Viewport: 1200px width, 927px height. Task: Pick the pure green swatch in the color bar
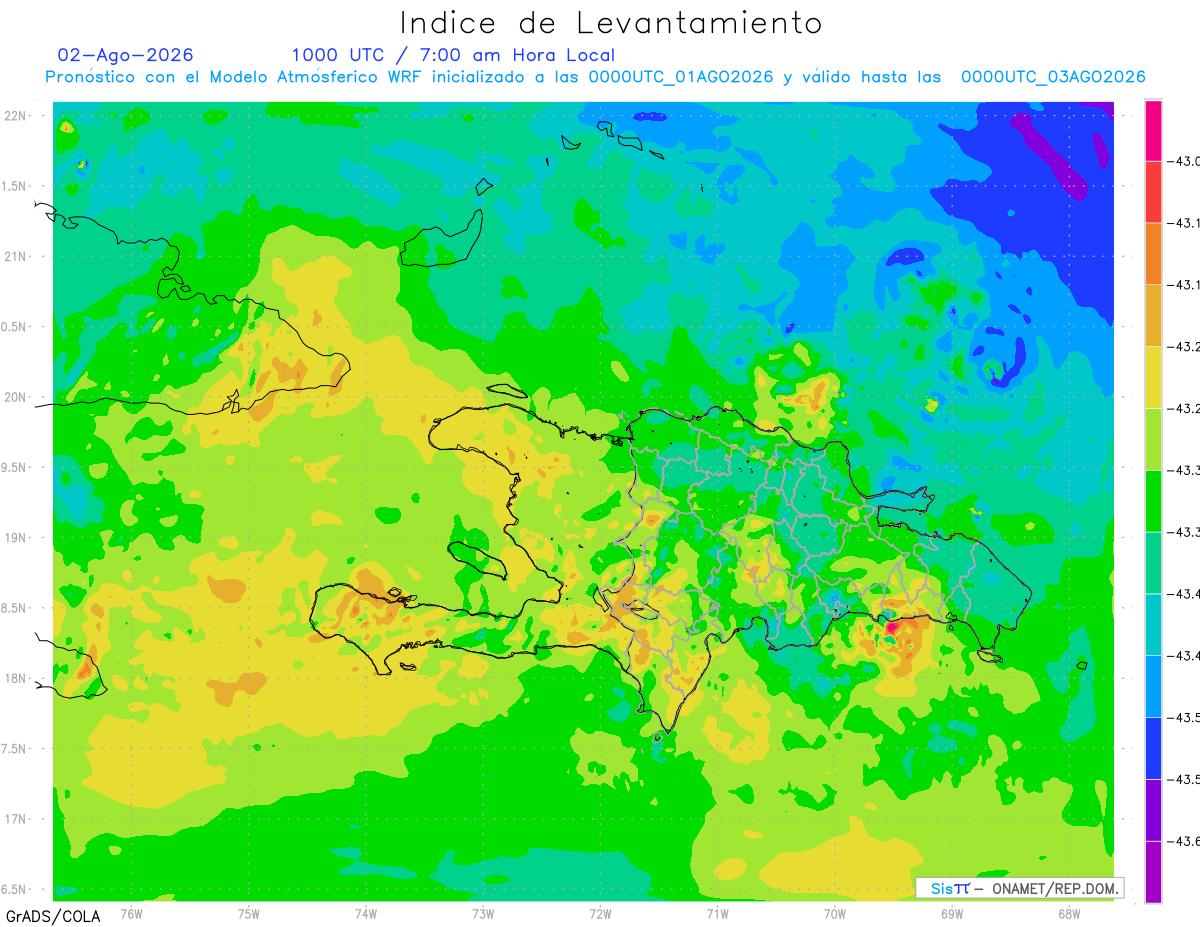tap(1153, 501)
